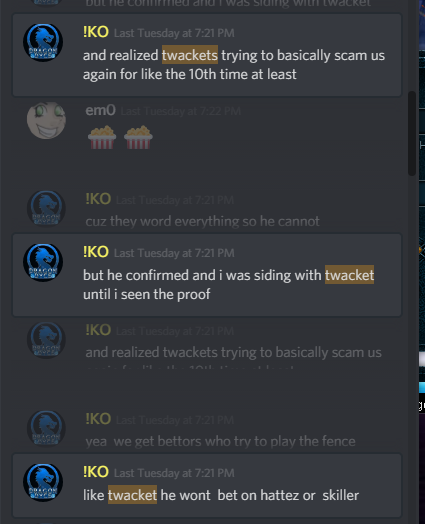The height and width of the screenshot is (524, 425).
Task: Open em0's profile via the smiling avatar
Action: [x=46, y=121]
